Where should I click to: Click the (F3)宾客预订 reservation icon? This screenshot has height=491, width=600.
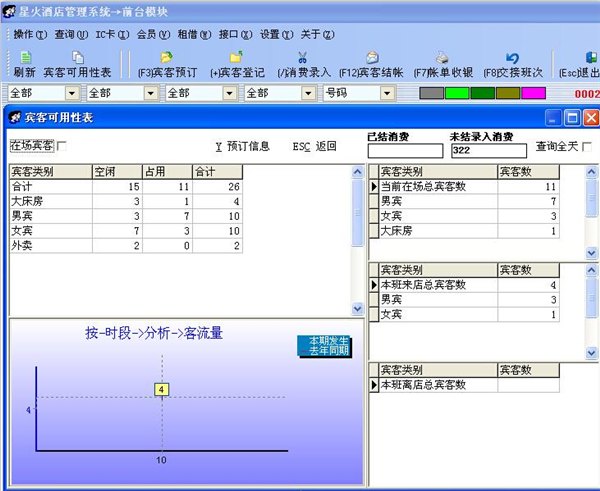(x=167, y=58)
